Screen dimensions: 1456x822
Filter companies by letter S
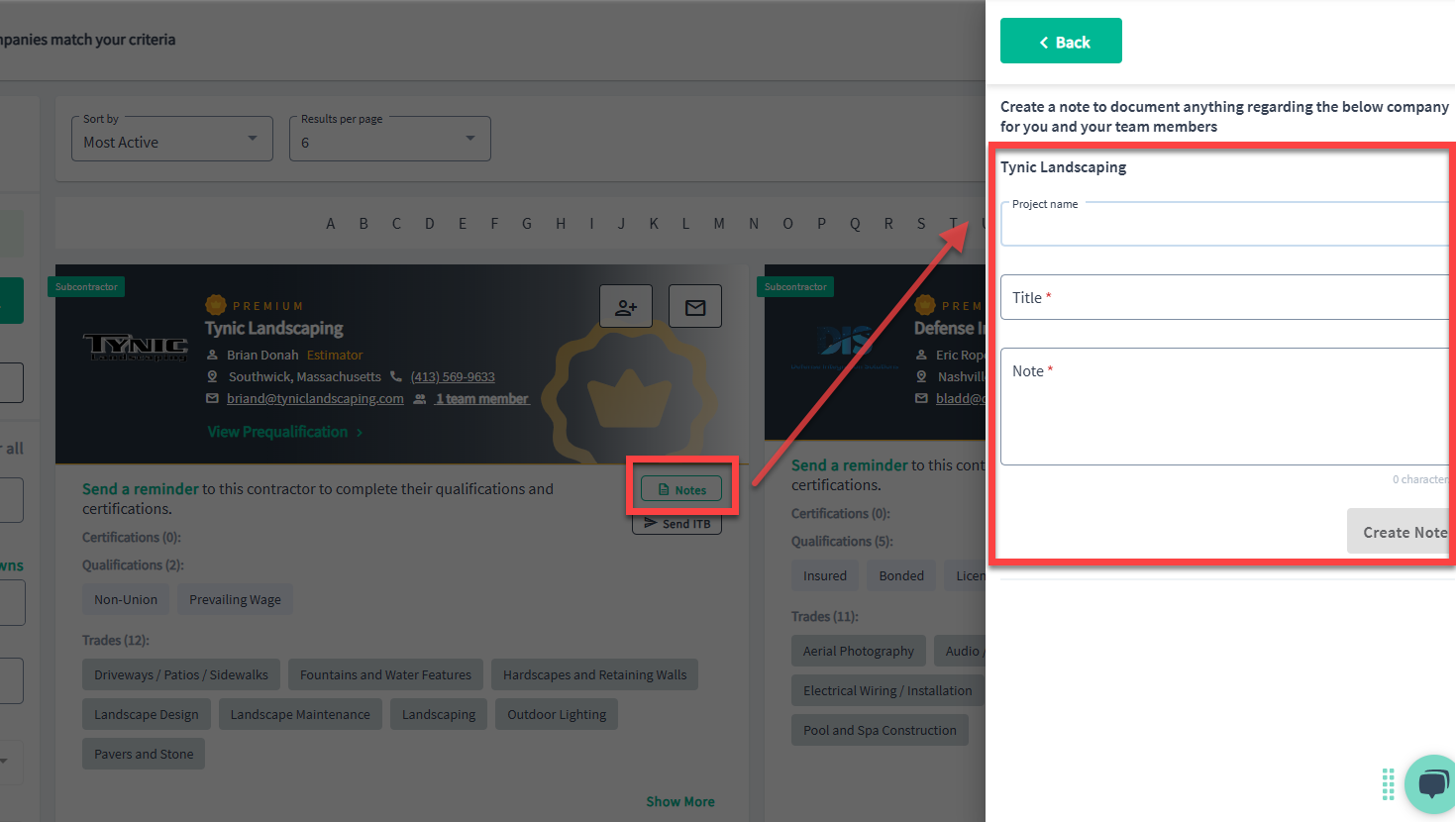pyautogui.click(x=921, y=224)
